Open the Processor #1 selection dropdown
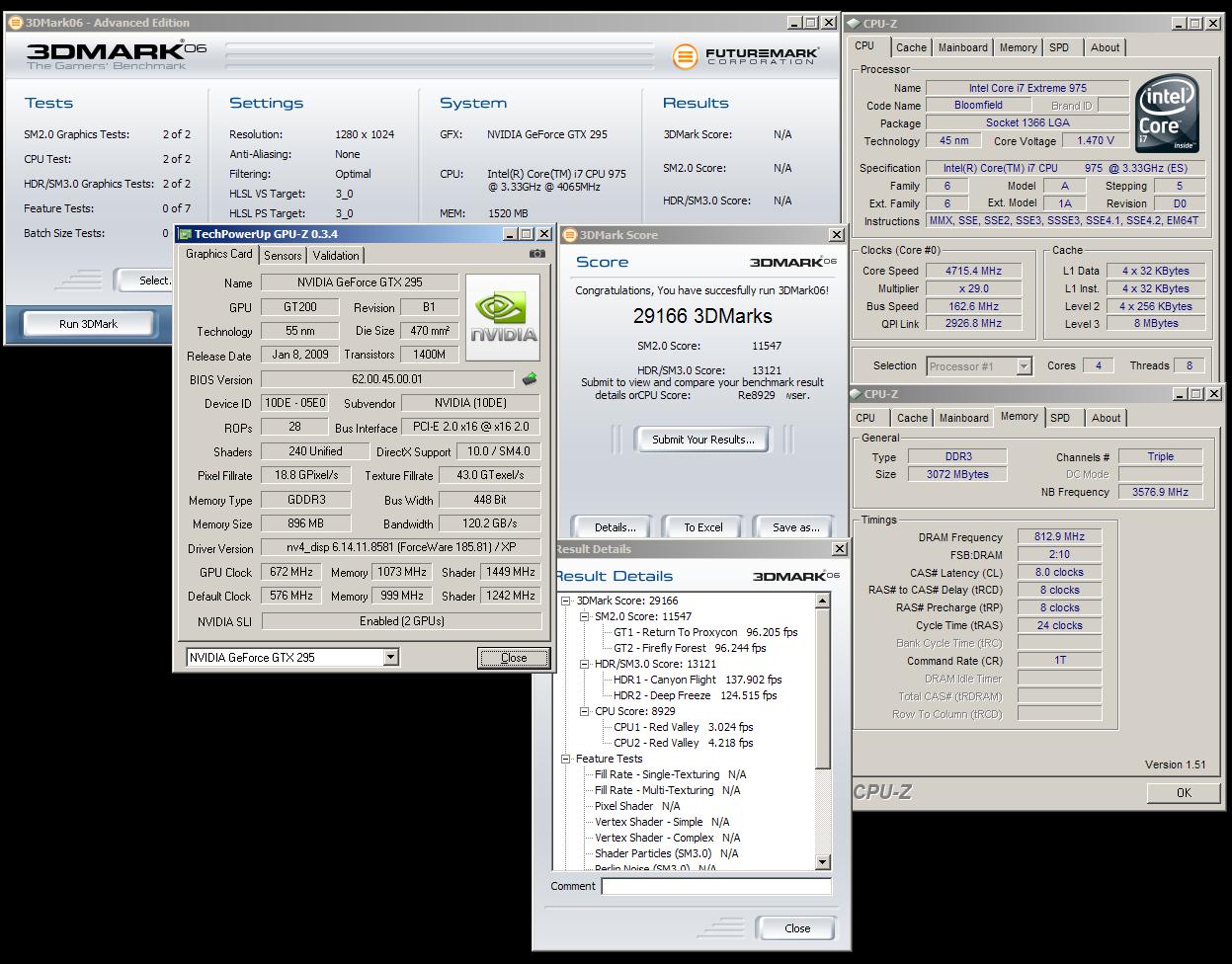The height and width of the screenshot is (964, 1232). tap(1024, 366)
